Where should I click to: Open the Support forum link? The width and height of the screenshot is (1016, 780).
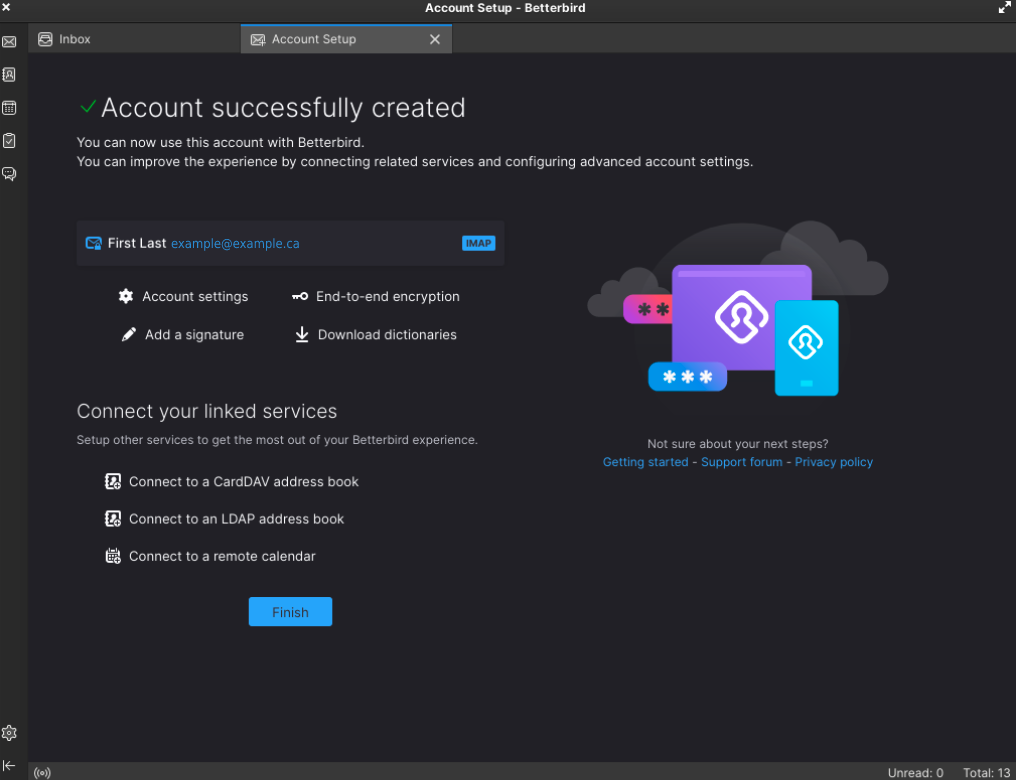tap(741, 462)
